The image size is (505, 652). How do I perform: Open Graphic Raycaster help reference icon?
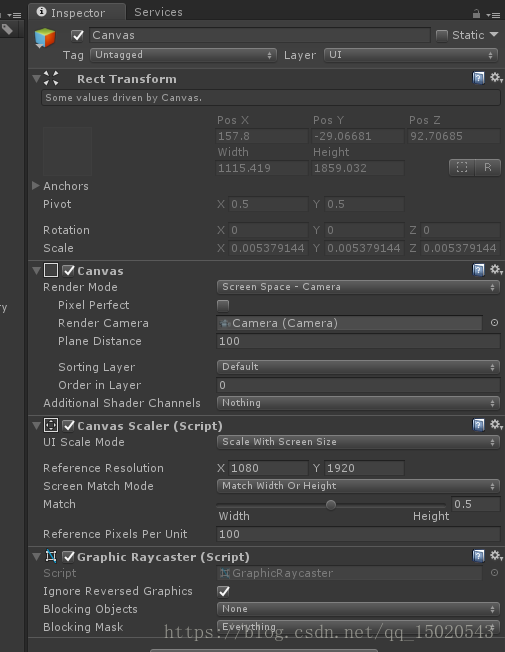point(478,556)
